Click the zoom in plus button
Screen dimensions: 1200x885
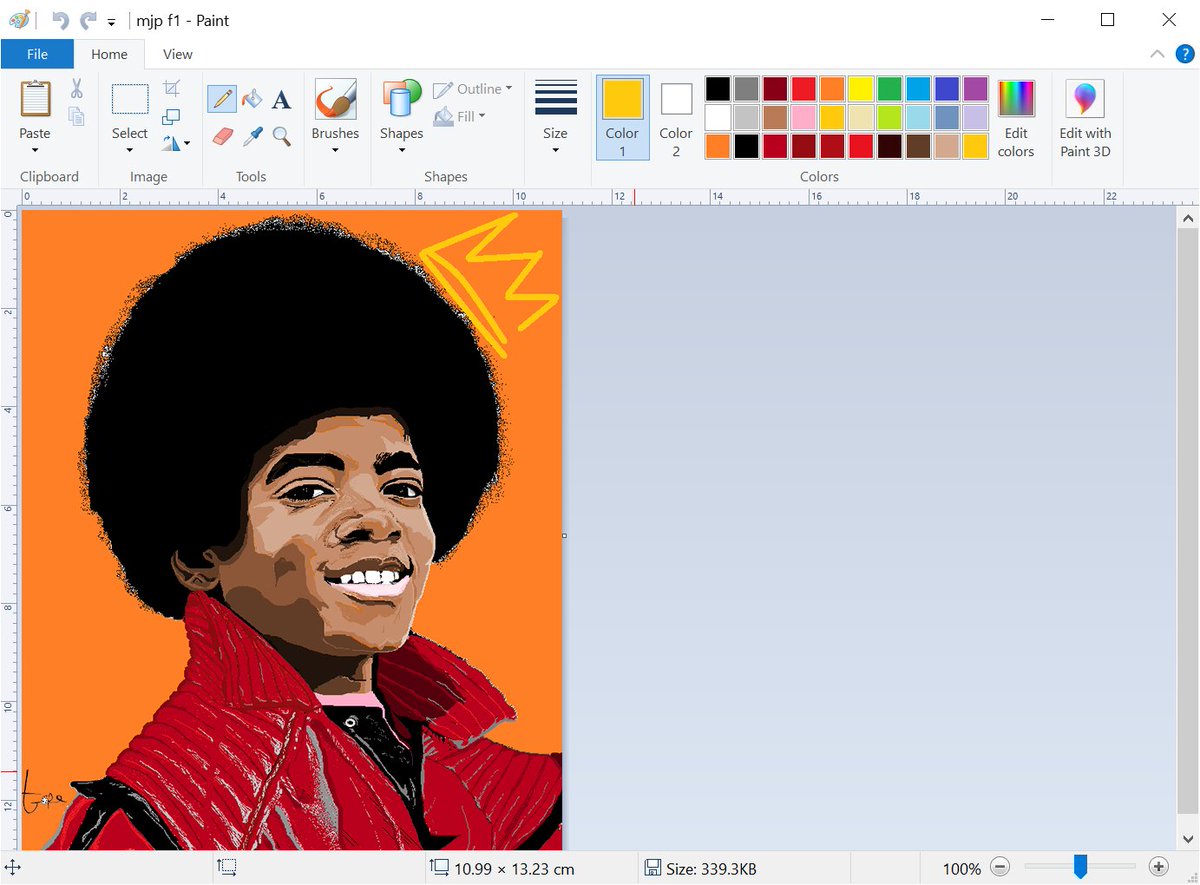(x=1159, y=868)
